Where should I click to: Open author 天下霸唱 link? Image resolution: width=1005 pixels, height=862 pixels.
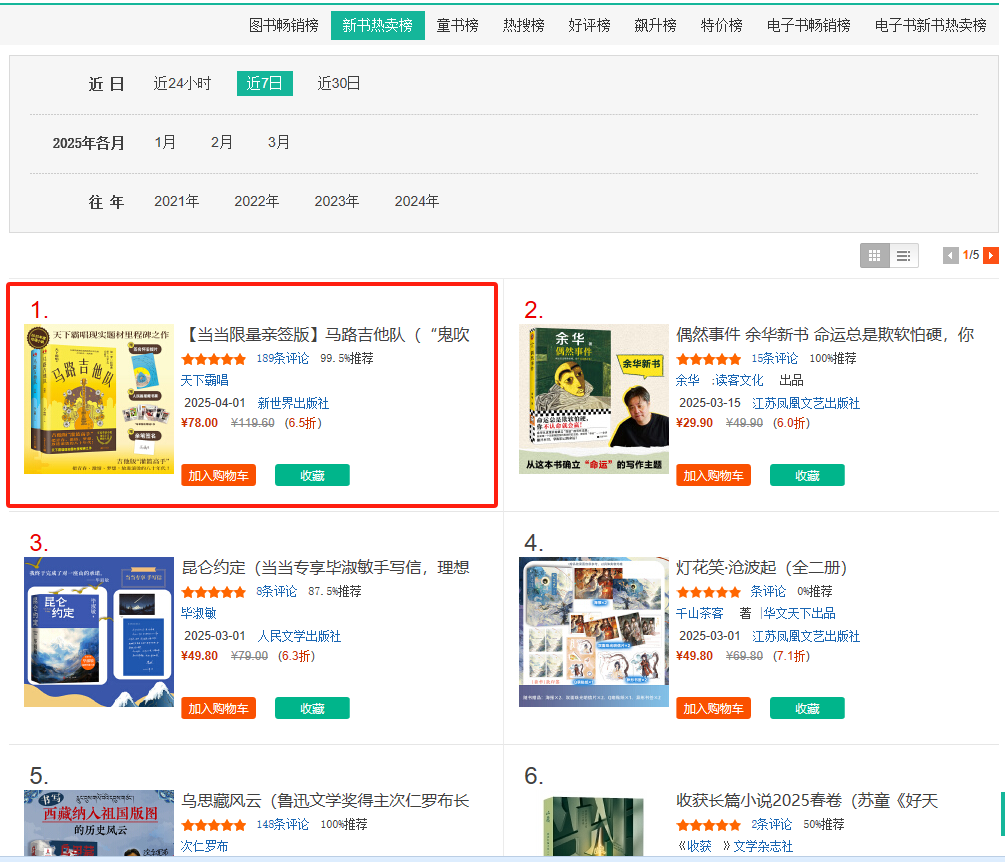(204, 381)
